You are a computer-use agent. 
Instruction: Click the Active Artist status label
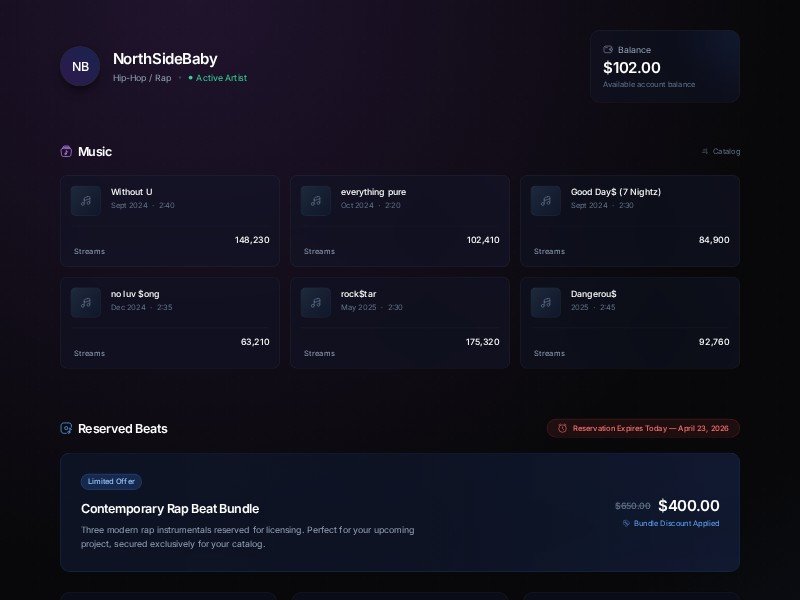[220, 78]
